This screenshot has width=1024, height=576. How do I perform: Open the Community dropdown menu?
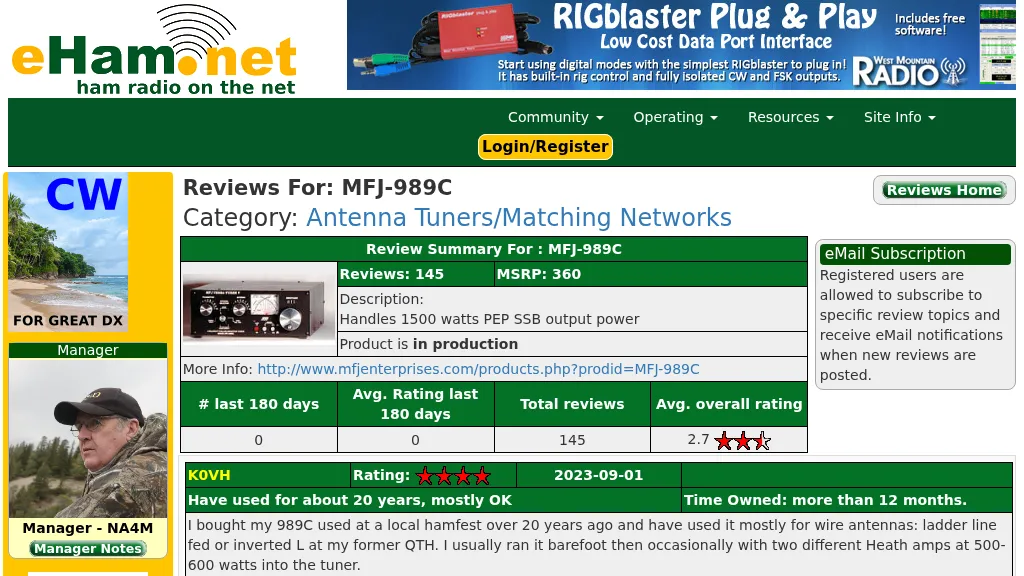[556, 117]
